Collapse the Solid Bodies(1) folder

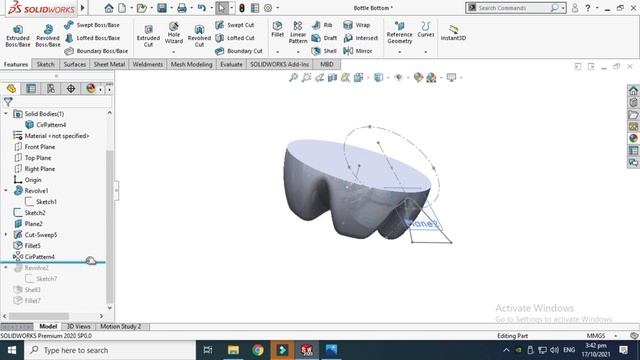pos(6,113)
